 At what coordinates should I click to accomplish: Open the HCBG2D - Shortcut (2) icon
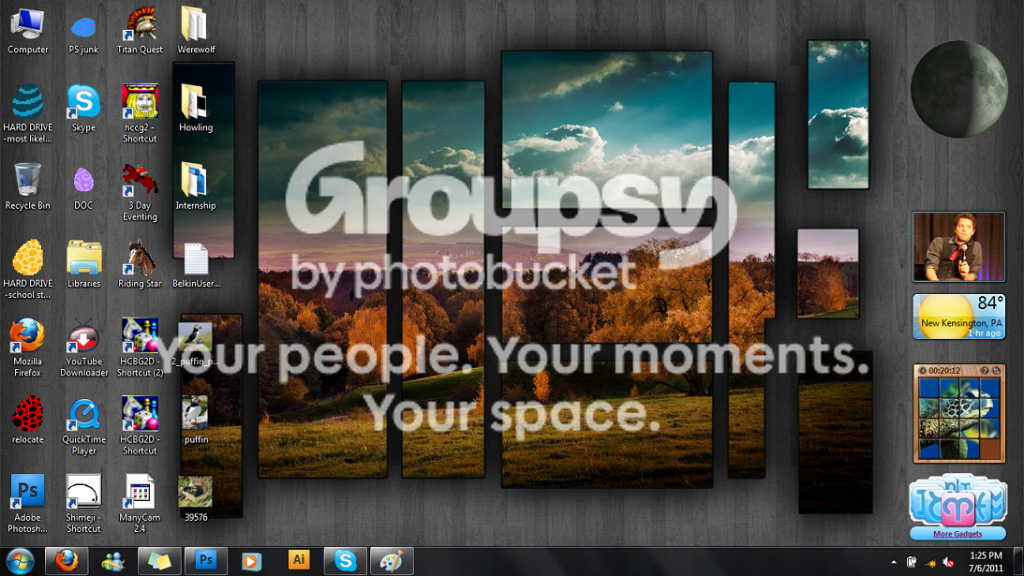click(140, 347)
